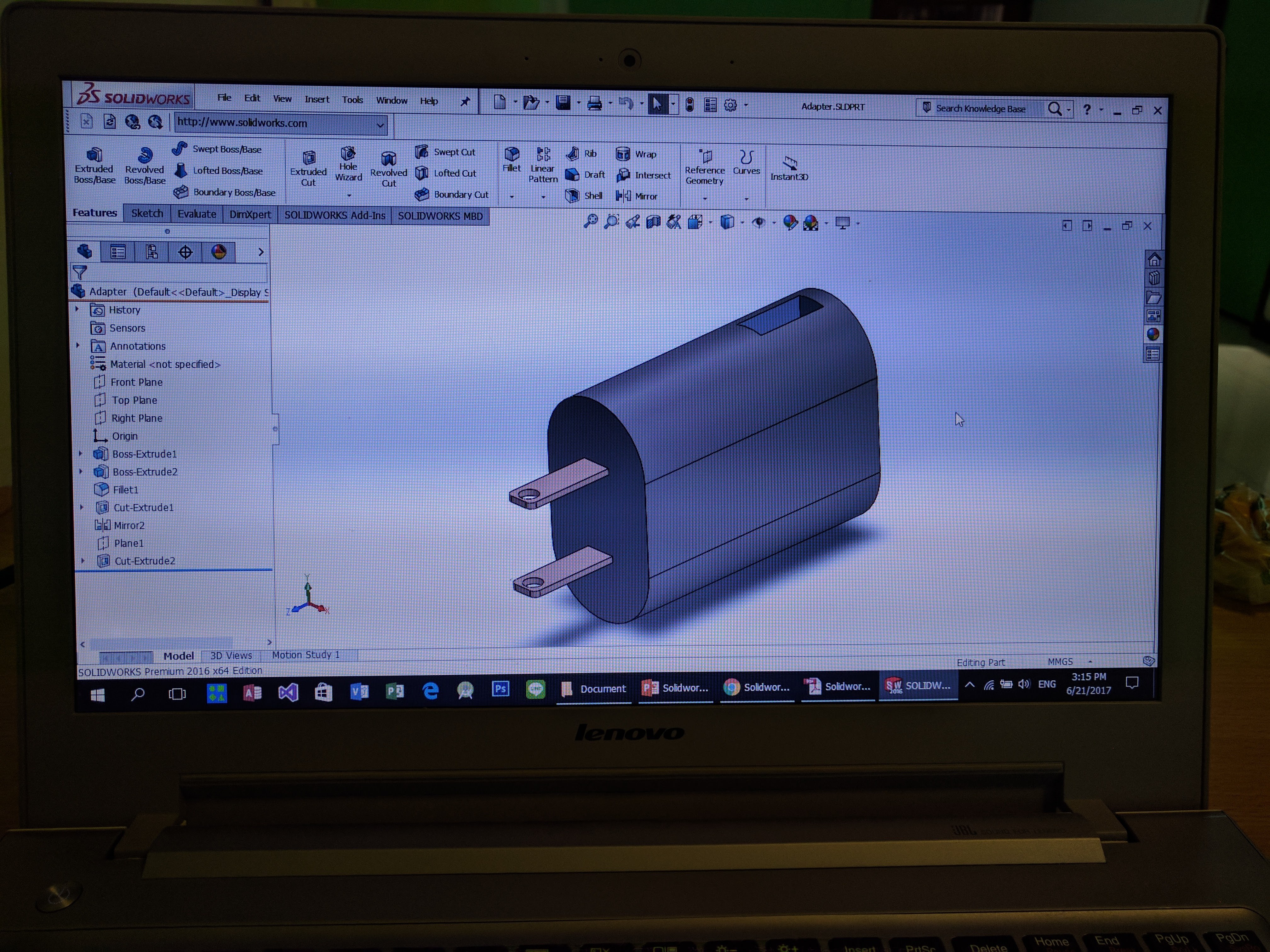
Task: Open the Apply Scene icon
Action: click(811, 223)
